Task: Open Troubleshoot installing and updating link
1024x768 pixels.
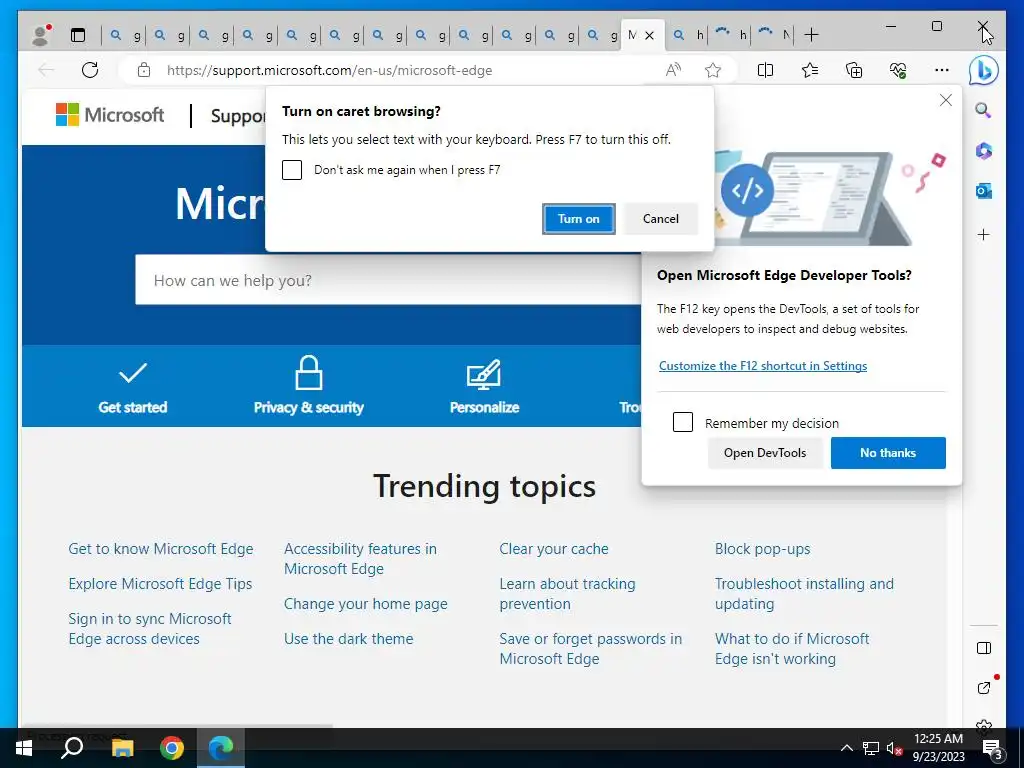Action: click(804, 594)
